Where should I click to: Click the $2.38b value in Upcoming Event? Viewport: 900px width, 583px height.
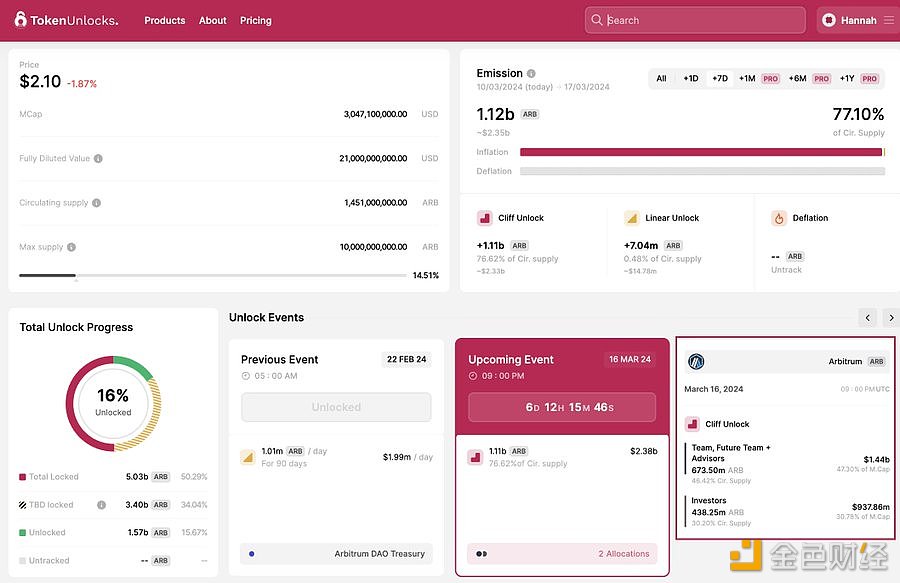pos(643,451)
